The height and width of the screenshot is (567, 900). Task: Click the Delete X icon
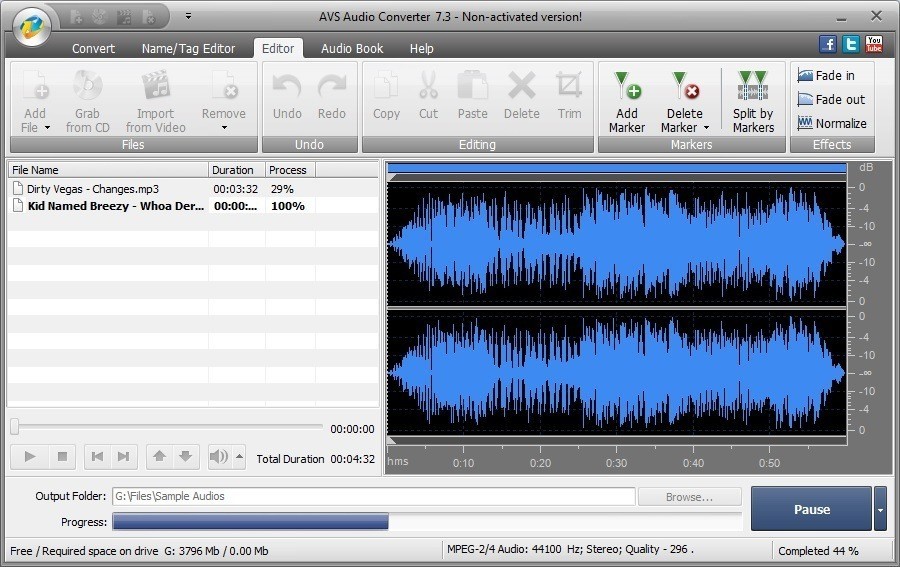tap(522, 86)
